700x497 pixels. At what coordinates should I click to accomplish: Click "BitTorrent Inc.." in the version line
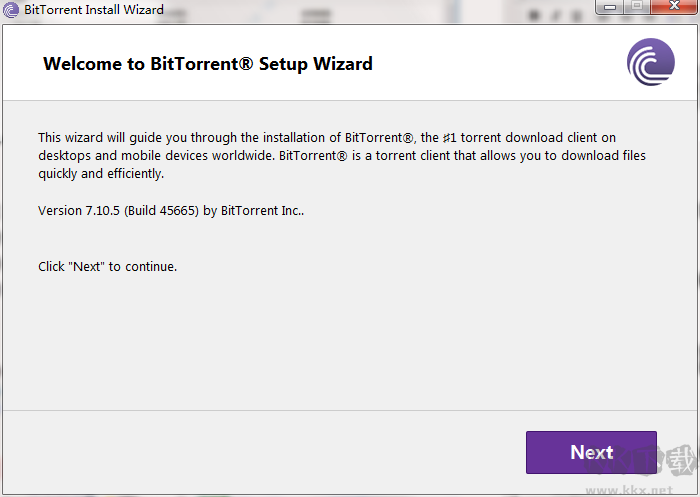[262, 211]
